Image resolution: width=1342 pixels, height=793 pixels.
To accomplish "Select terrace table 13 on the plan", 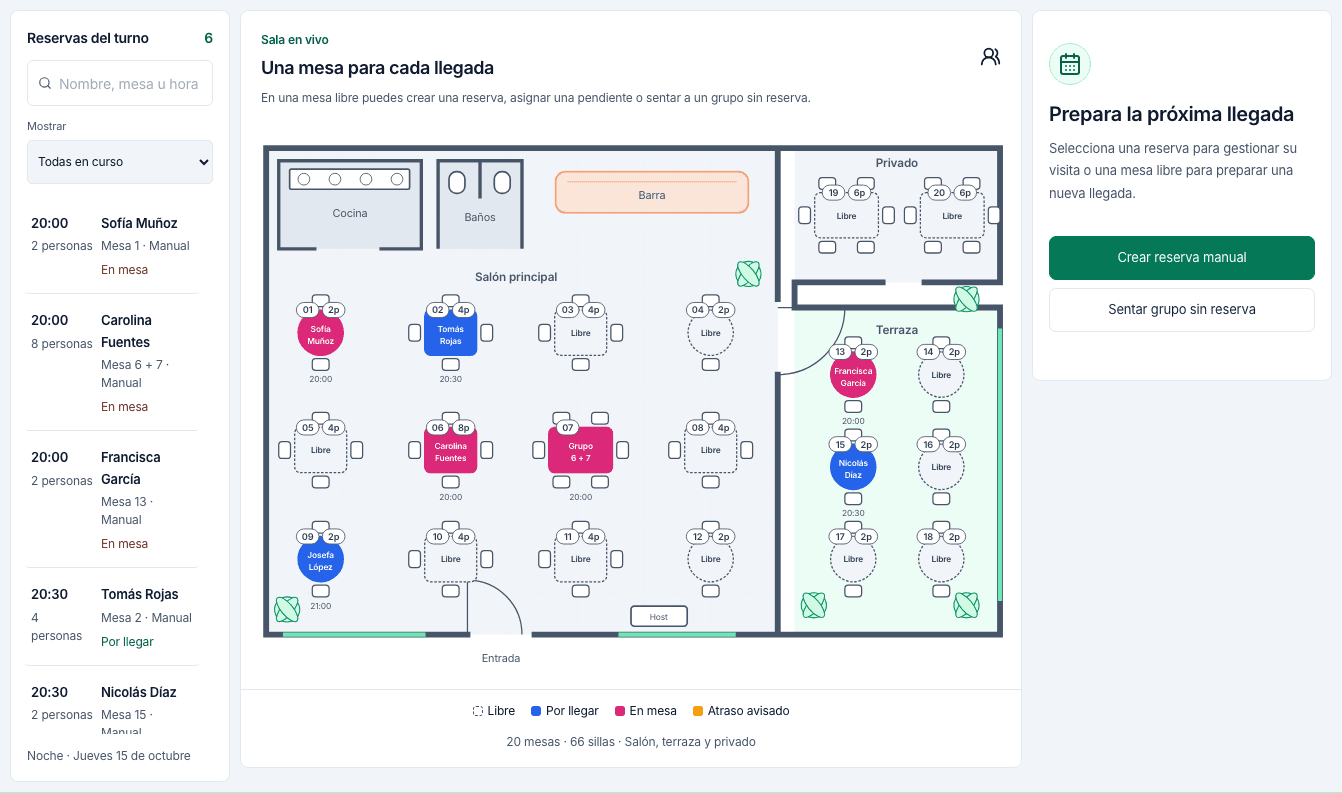I will tap(853, 375).
